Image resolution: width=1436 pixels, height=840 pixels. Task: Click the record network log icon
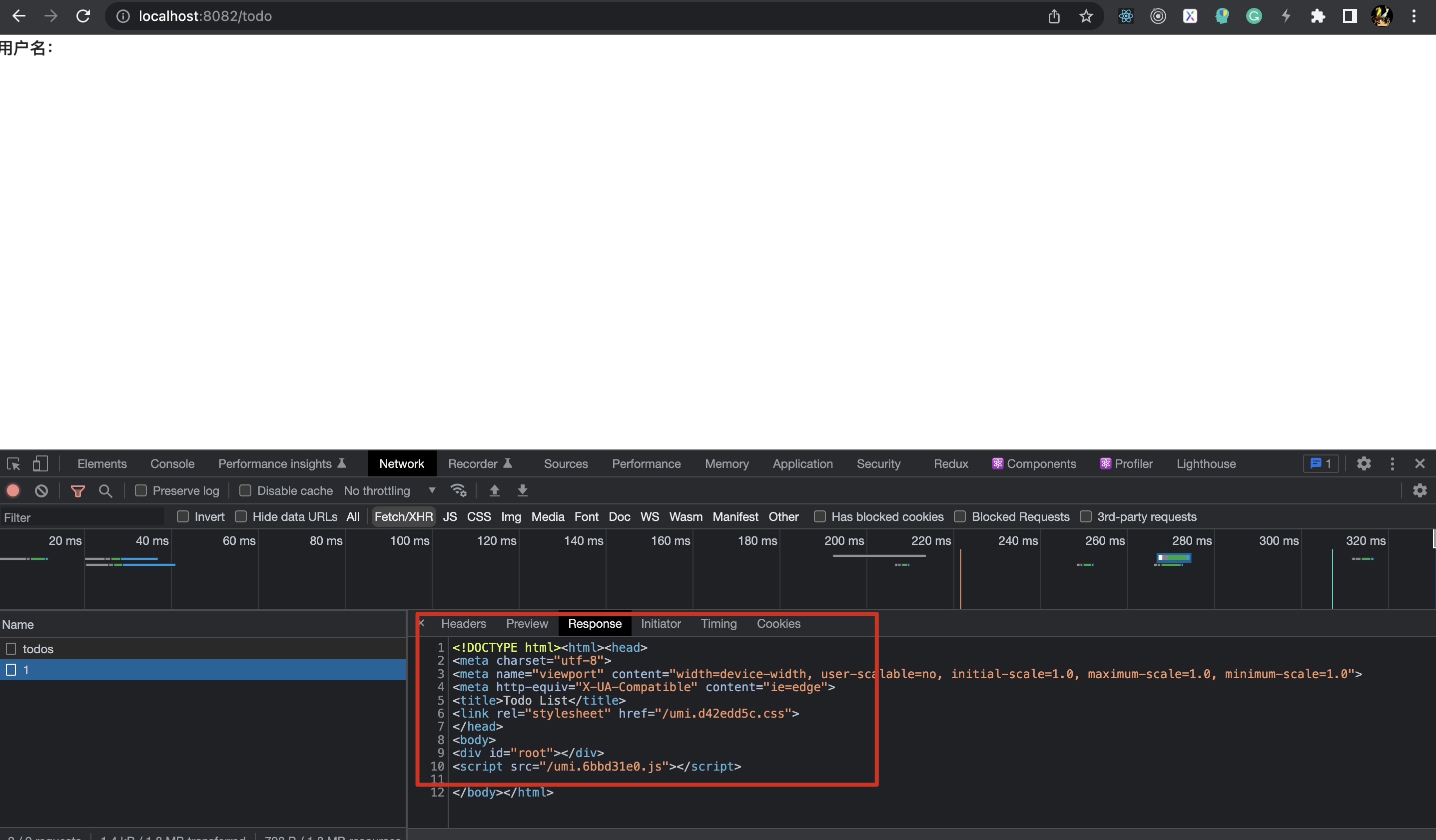pyautogui.click(x=13, y=490)
